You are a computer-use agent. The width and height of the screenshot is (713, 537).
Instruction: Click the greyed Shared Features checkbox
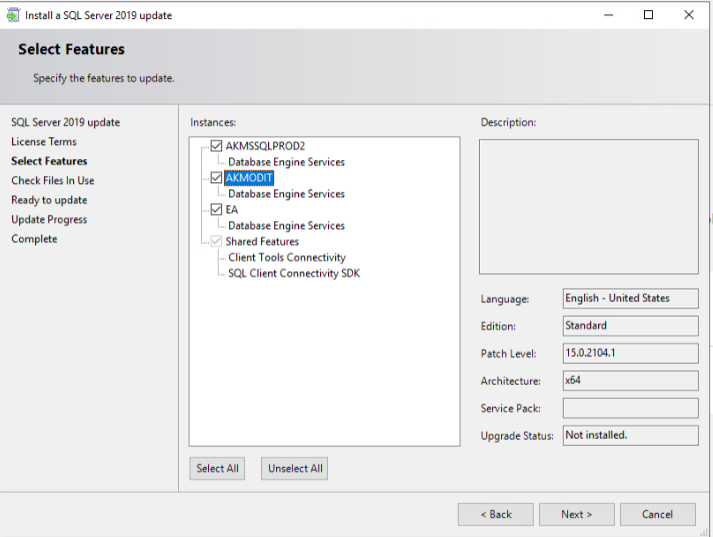(x=216, y=241)
